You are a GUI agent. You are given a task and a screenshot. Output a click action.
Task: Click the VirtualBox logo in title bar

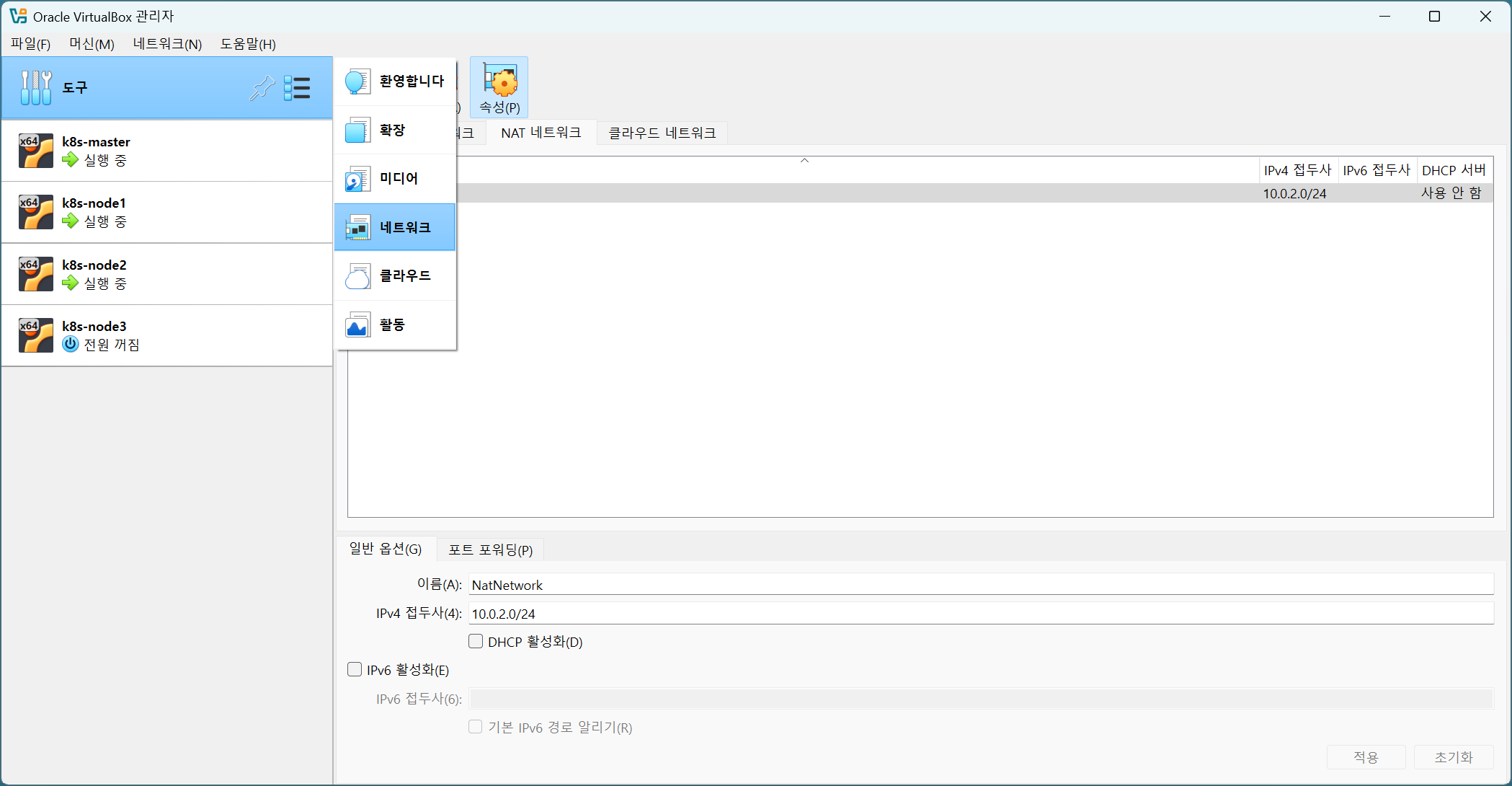[x=18, y=16]
